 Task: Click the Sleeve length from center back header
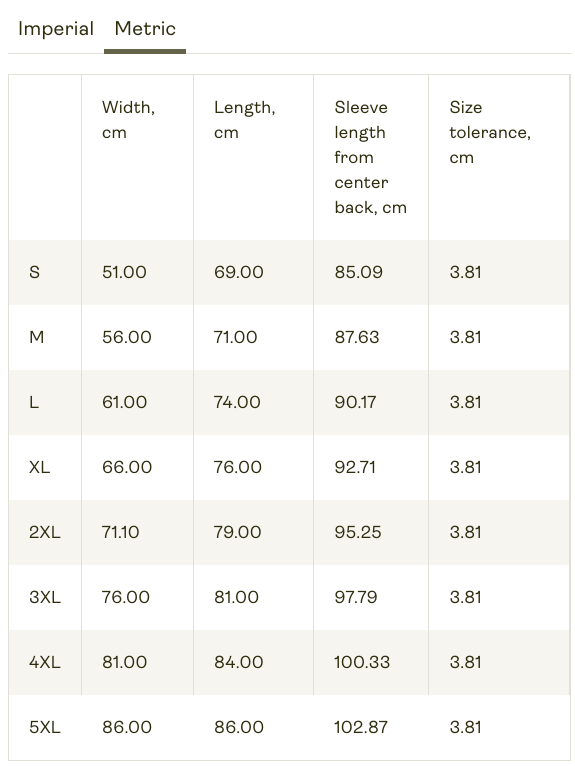tap(370, 157)
